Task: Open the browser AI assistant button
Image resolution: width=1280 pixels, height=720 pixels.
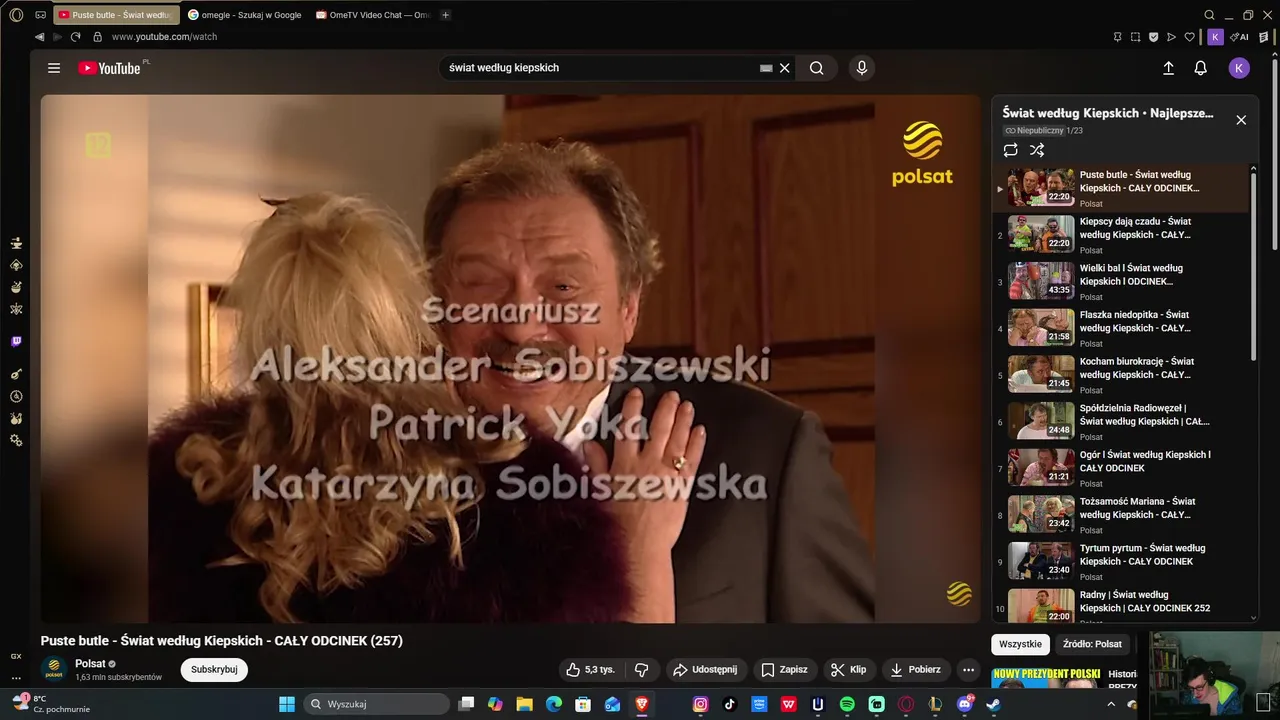Action: pos(1239,37)
